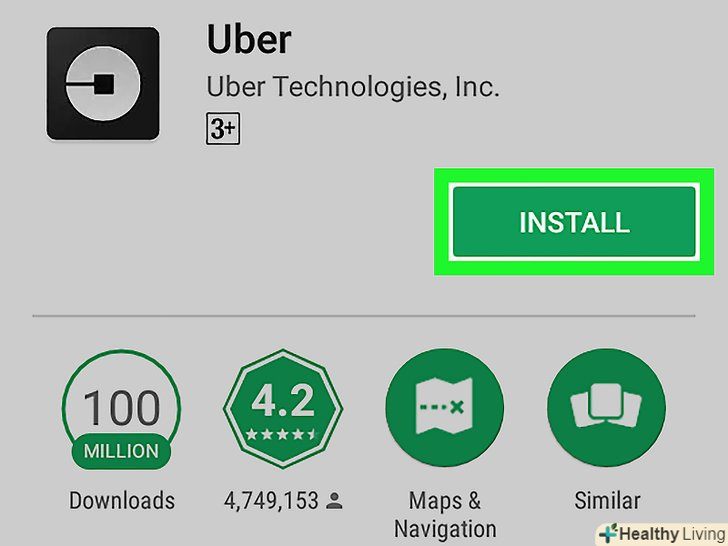Open the Maps & Navigation text label
Viewport: 728px width, 546px height.
click(x=445, y=515)
